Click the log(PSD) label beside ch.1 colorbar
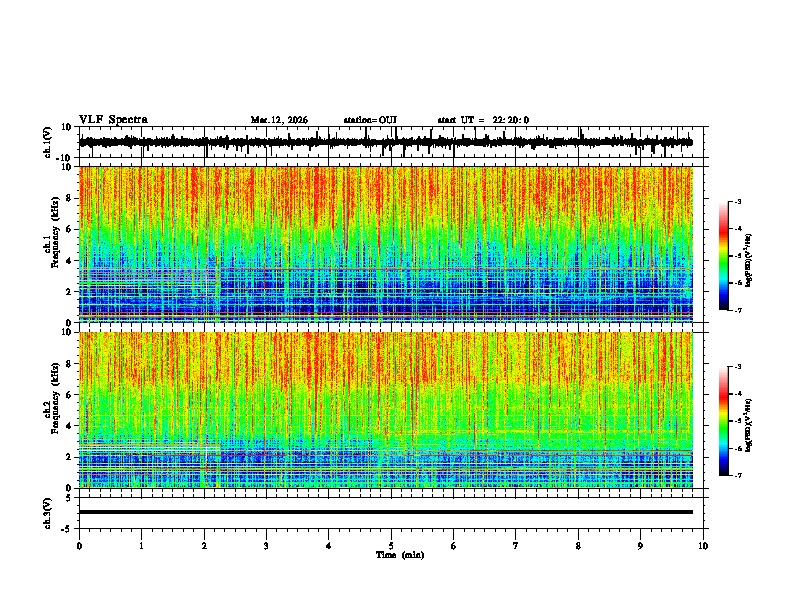 [749, 260]
